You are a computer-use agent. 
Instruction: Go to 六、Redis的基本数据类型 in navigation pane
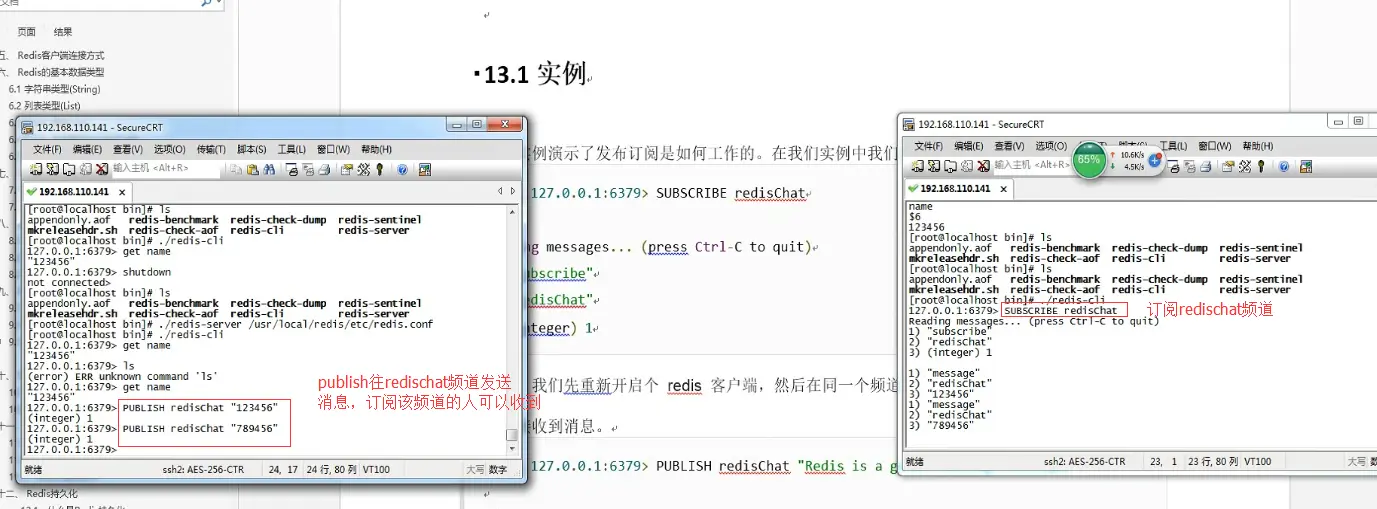pos(52,72)
